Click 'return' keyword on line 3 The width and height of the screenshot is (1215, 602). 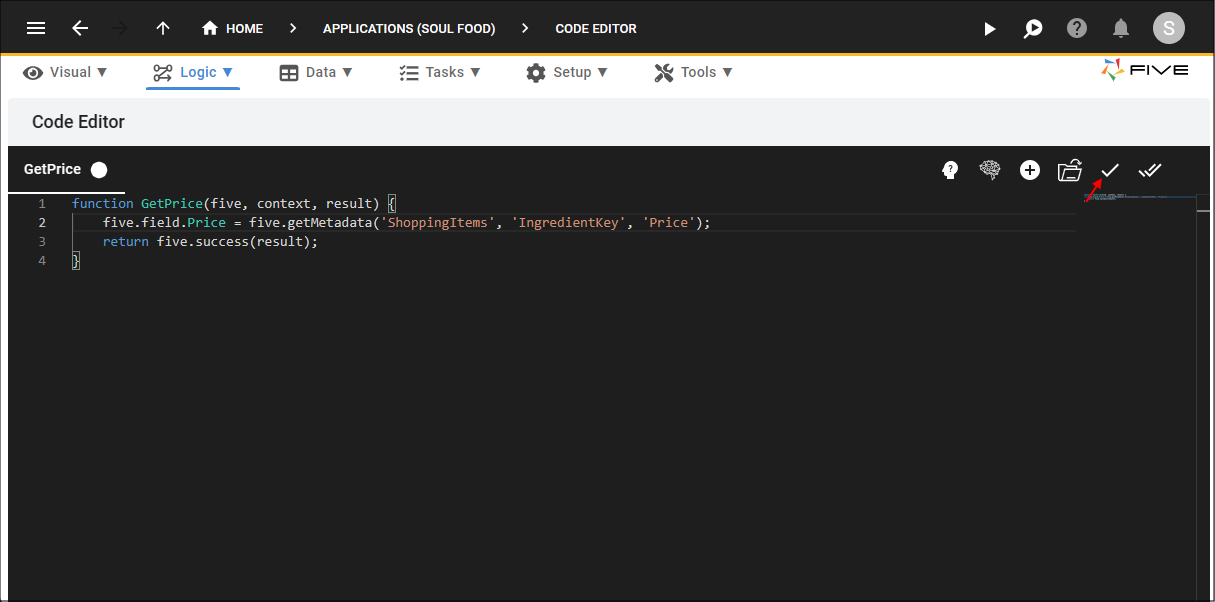click(126, 242)
